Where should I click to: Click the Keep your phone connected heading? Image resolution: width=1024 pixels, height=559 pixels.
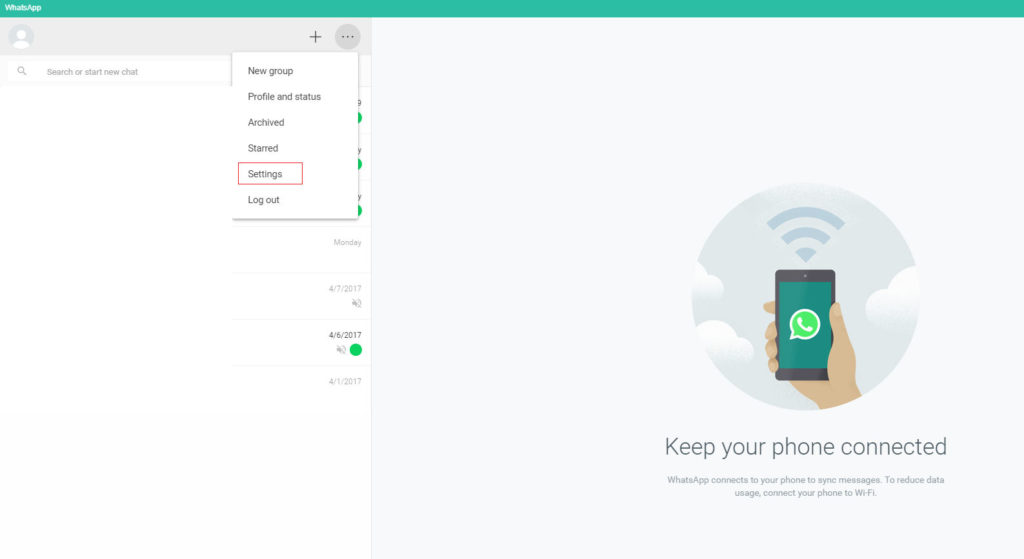tap(805, 447)
